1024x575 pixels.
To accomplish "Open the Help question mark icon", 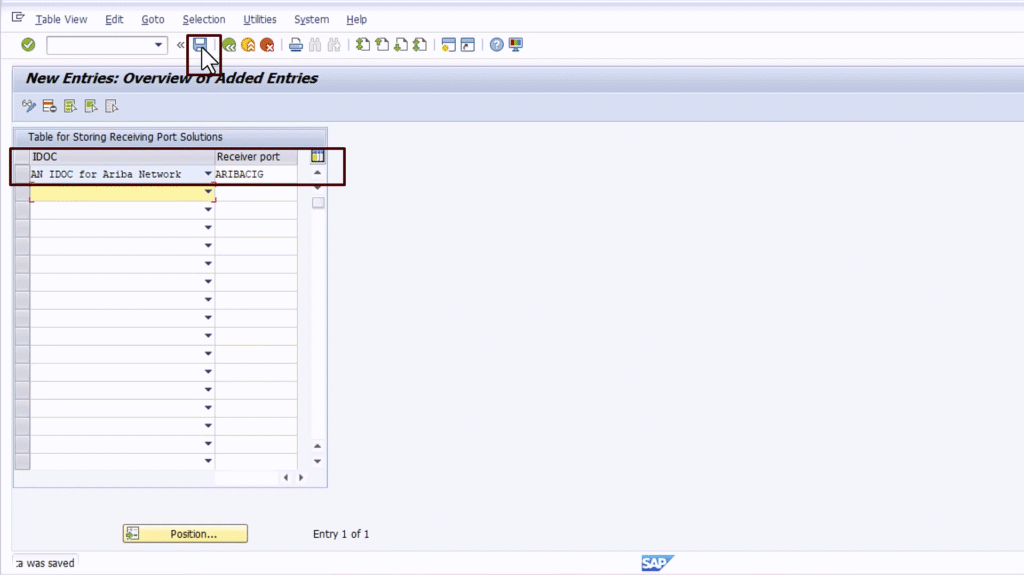I will tap(497, 44).
